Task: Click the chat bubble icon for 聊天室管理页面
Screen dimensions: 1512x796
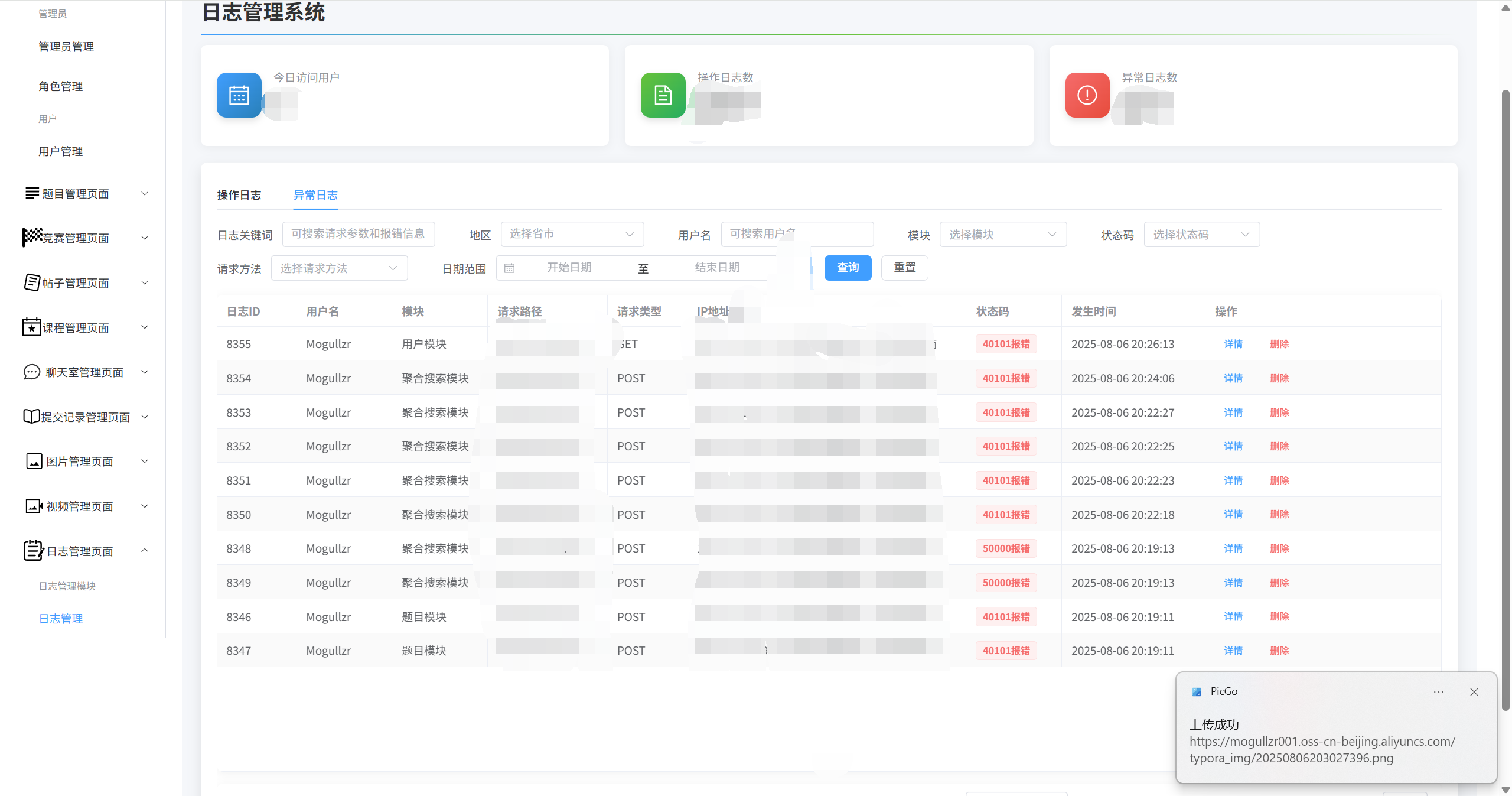Action: [x=32, y=372]
